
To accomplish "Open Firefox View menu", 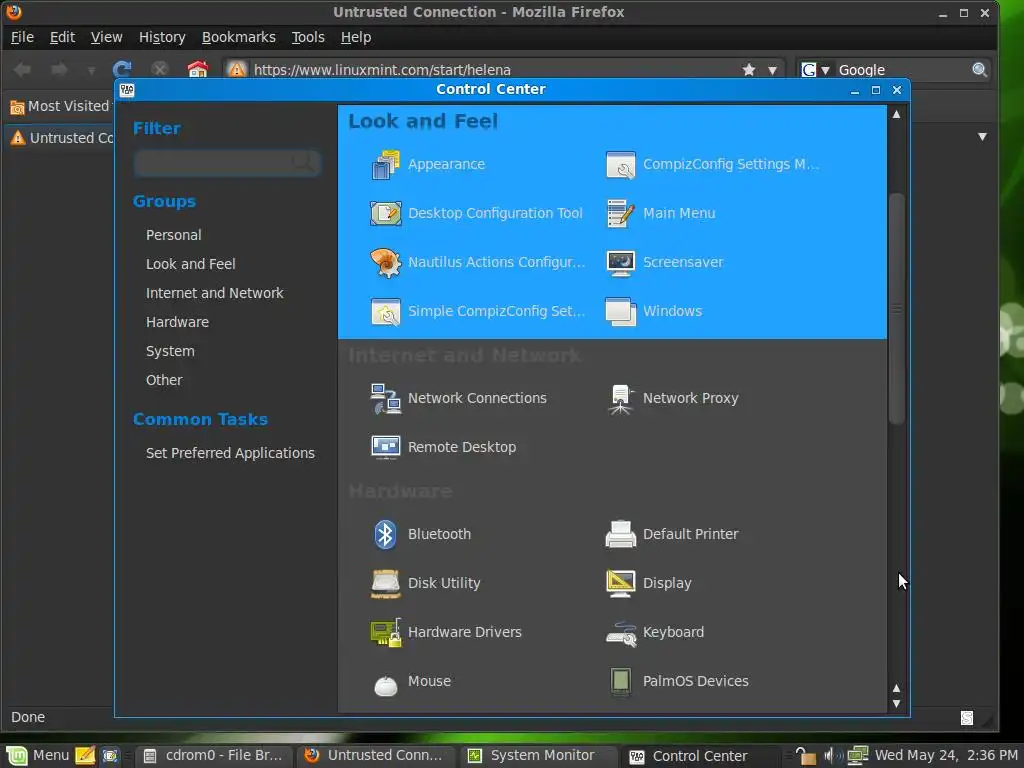I will [x=106, y=37].
